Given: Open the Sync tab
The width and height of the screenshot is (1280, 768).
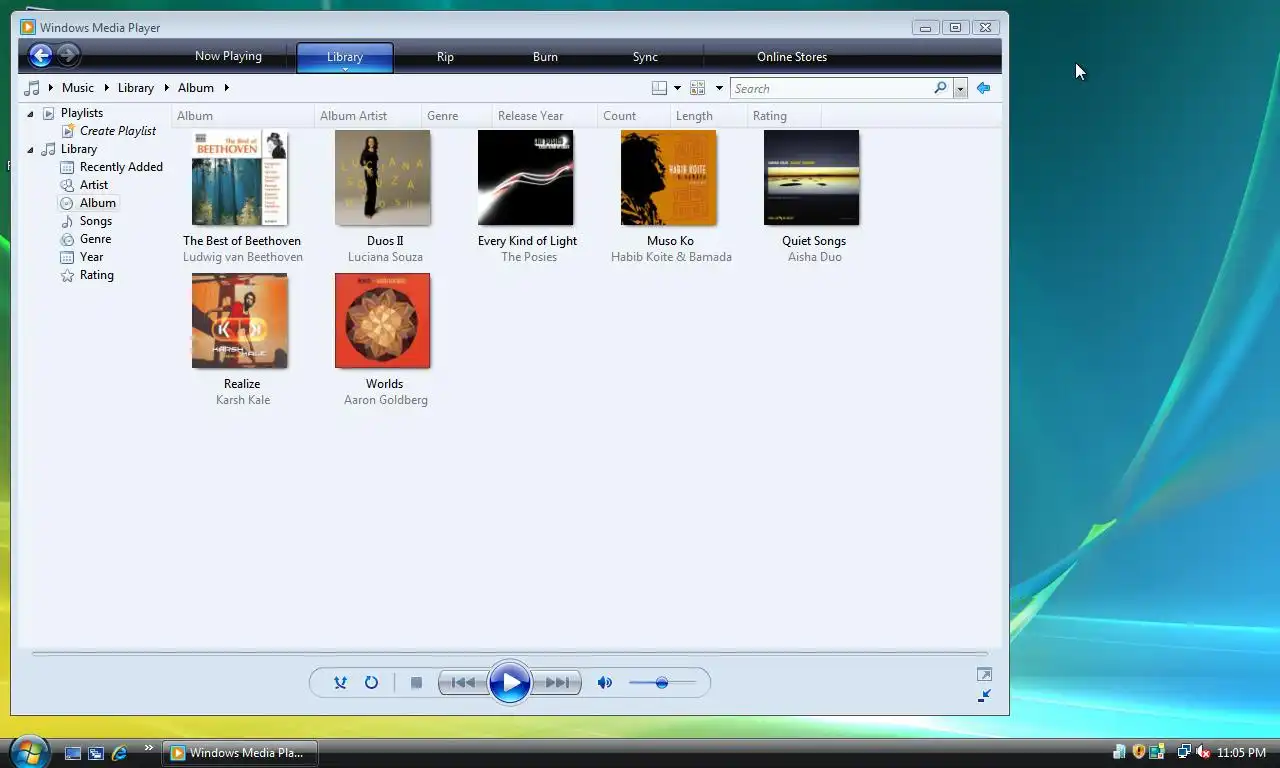Looking at the screenshot, I should click(645, 57).
